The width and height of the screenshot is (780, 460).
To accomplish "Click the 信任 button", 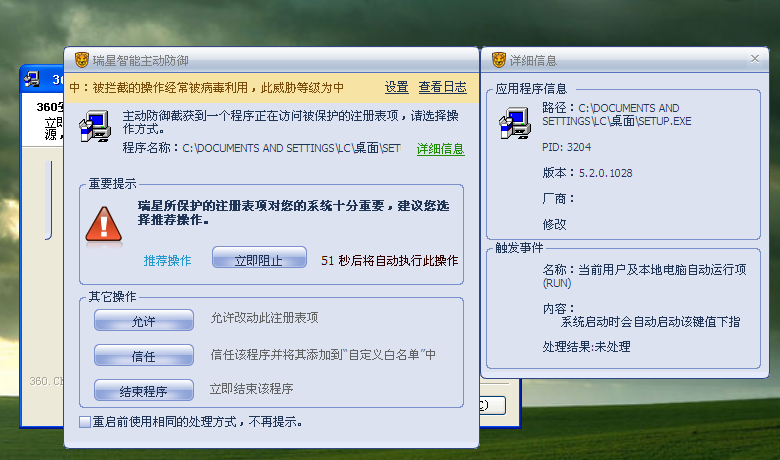I will [144, 356].
